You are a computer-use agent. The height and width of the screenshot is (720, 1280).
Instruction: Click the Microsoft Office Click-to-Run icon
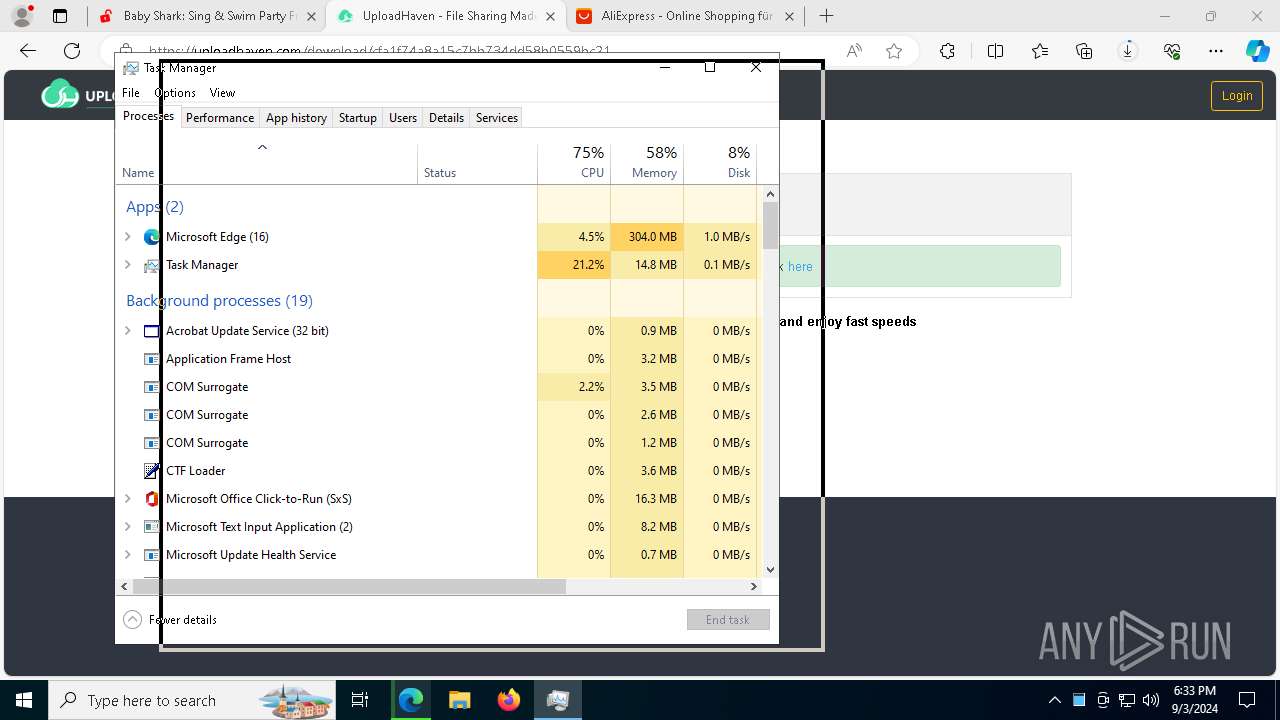coord(152,499)
